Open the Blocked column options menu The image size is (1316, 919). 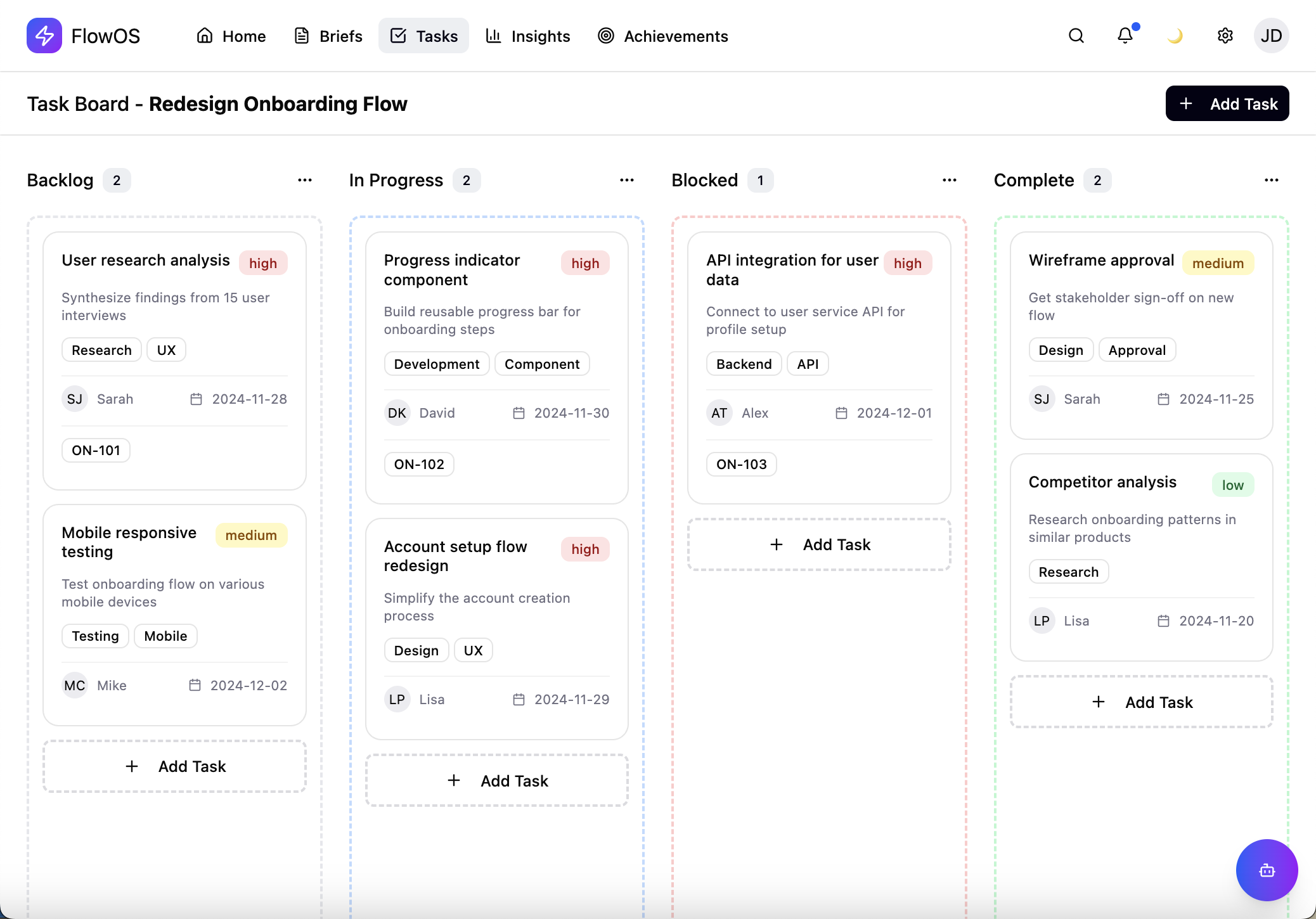pos(950,180)
